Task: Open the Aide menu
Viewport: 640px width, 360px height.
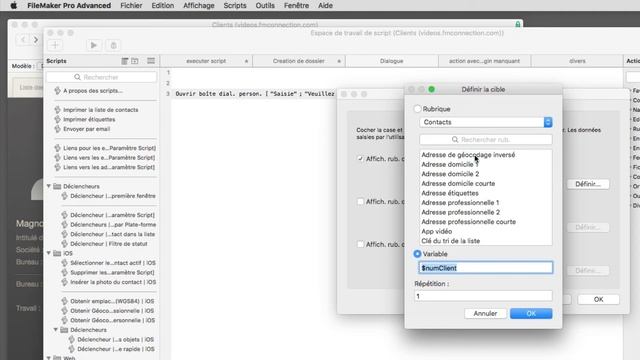Action: 325,5
